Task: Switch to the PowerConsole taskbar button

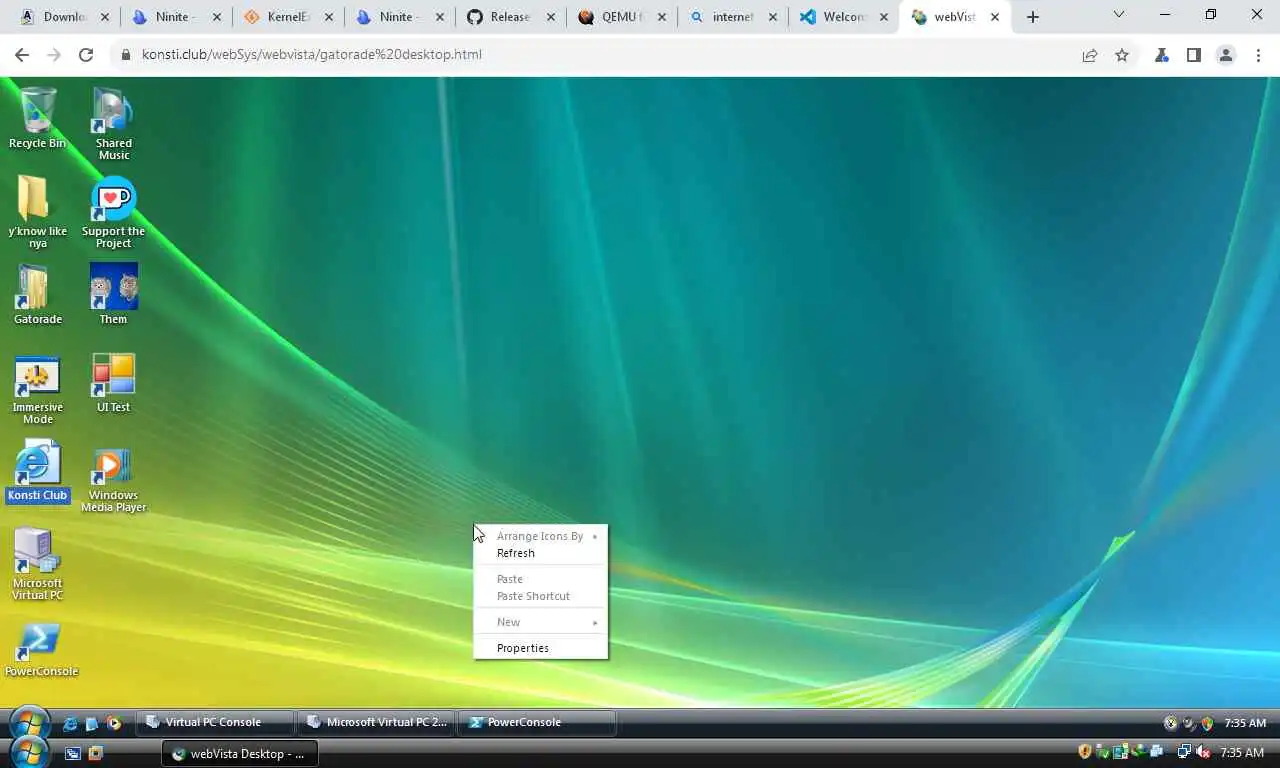Action: point(538,722)
